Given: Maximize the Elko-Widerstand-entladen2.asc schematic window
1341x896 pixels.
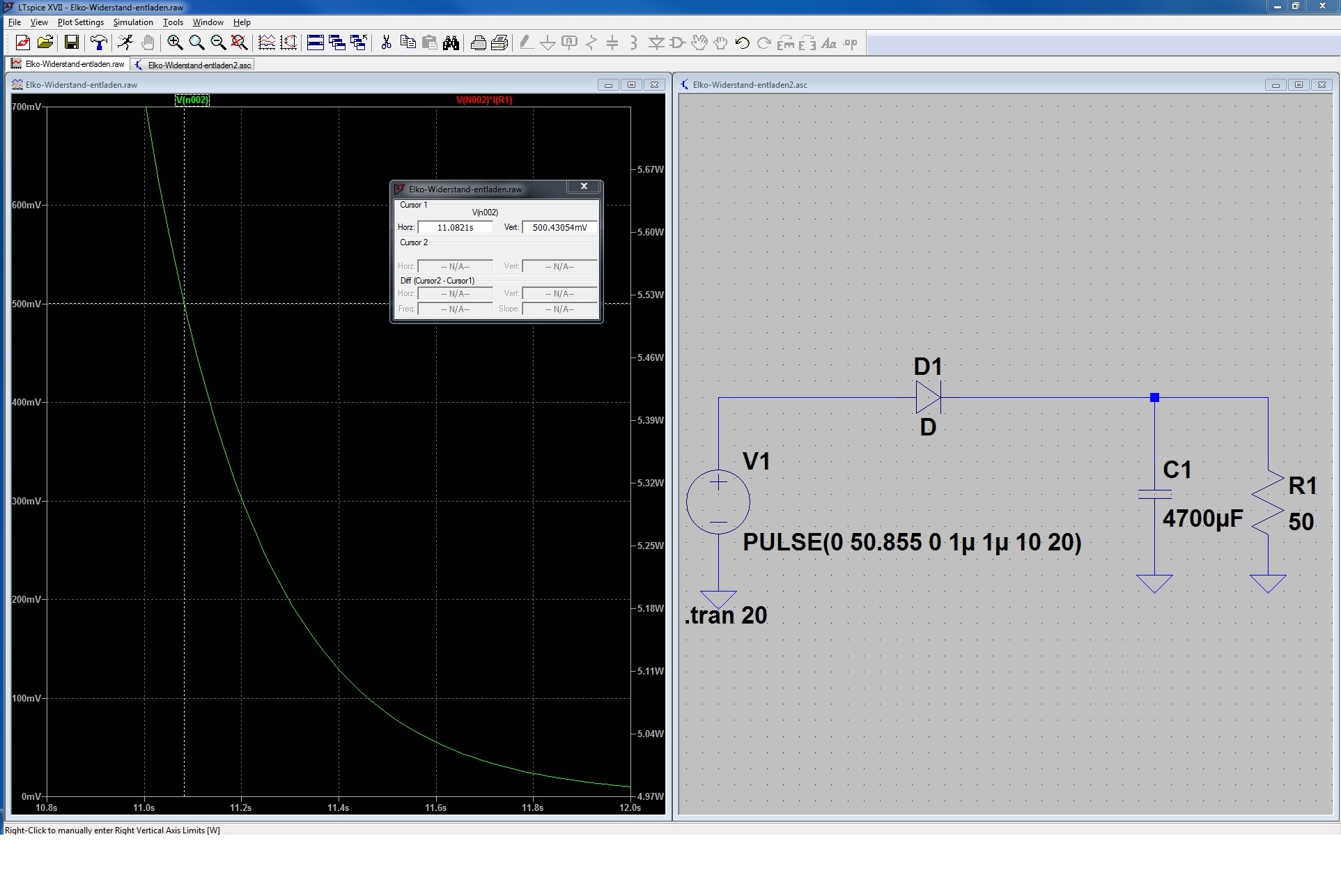Looking at the screenshot, I should pos(1299,84).
